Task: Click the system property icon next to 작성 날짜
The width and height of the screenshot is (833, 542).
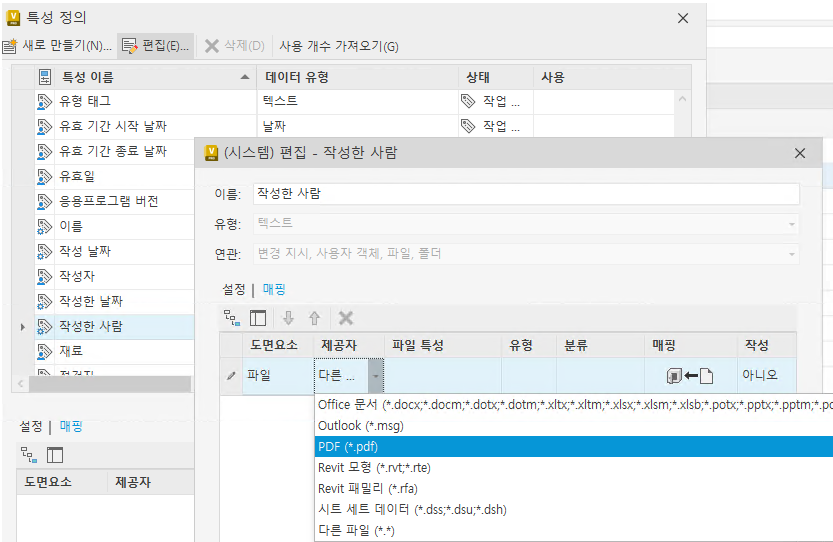Action: pos(45,251)
